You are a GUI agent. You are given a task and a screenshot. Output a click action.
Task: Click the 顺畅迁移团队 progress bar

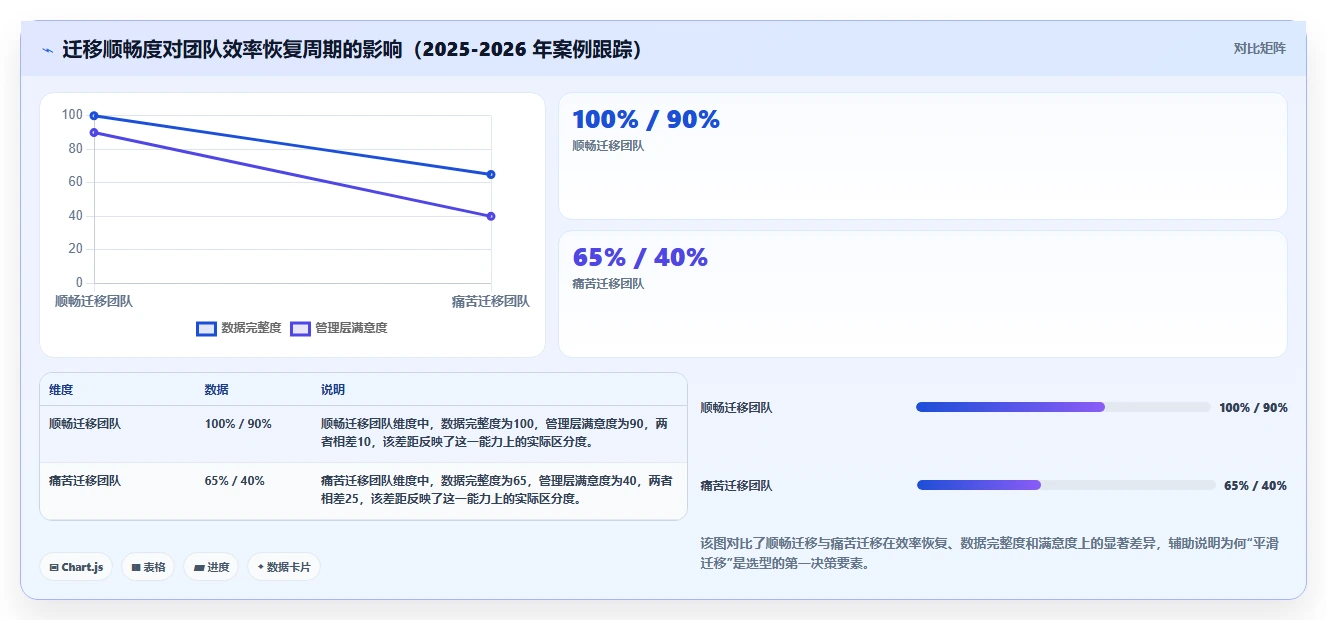tap(1063, 407)
